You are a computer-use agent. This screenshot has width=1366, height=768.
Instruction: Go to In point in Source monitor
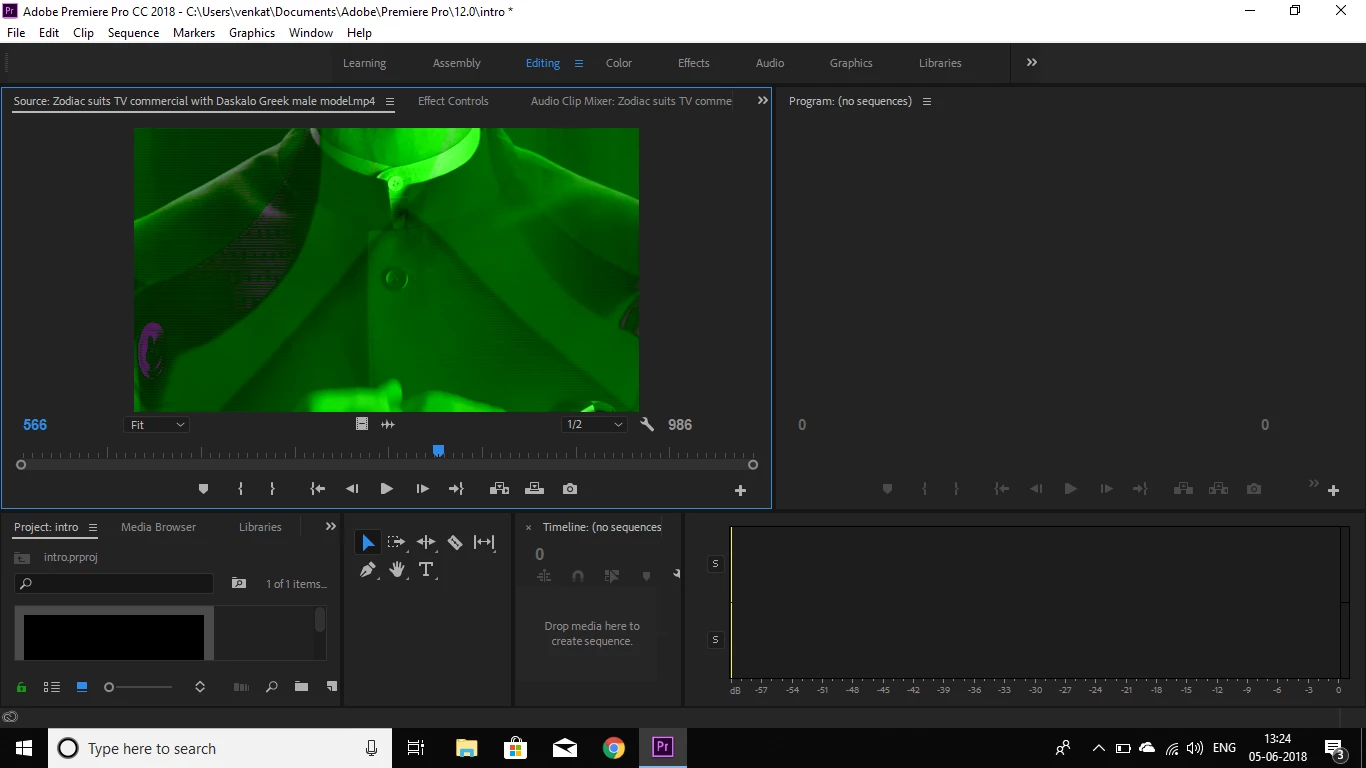tap(318, 489)
